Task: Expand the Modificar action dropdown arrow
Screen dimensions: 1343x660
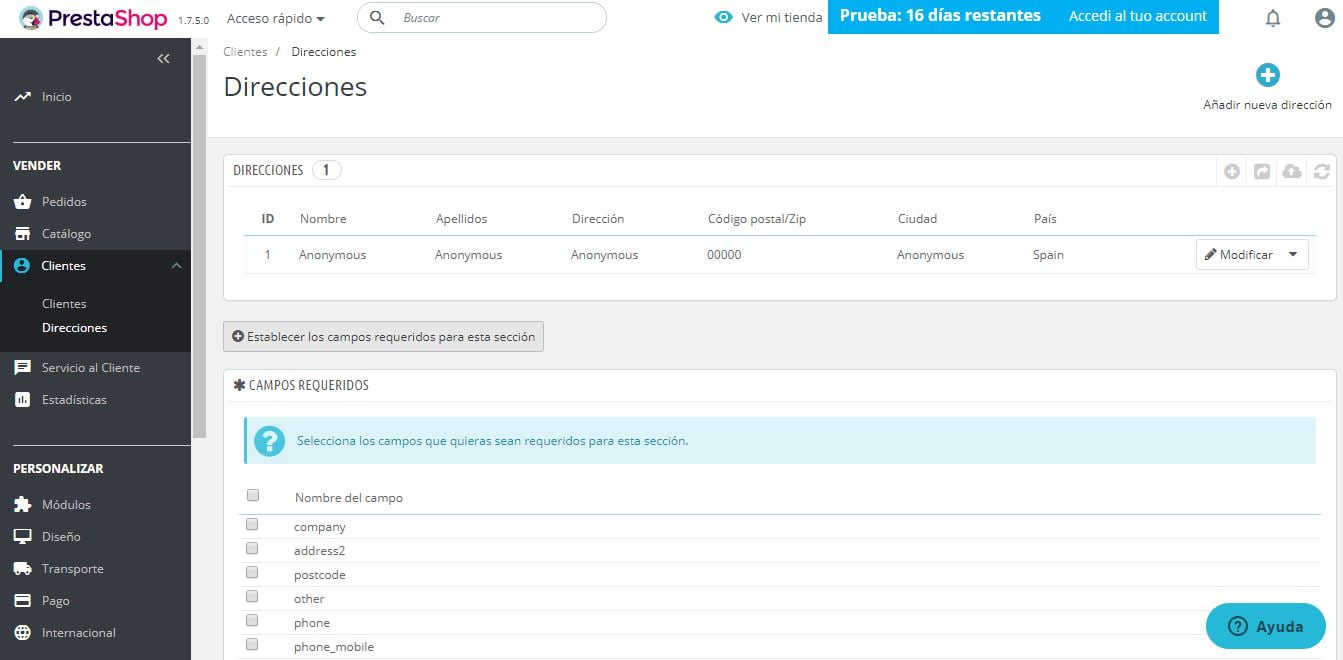Action: coord(1294,254)
